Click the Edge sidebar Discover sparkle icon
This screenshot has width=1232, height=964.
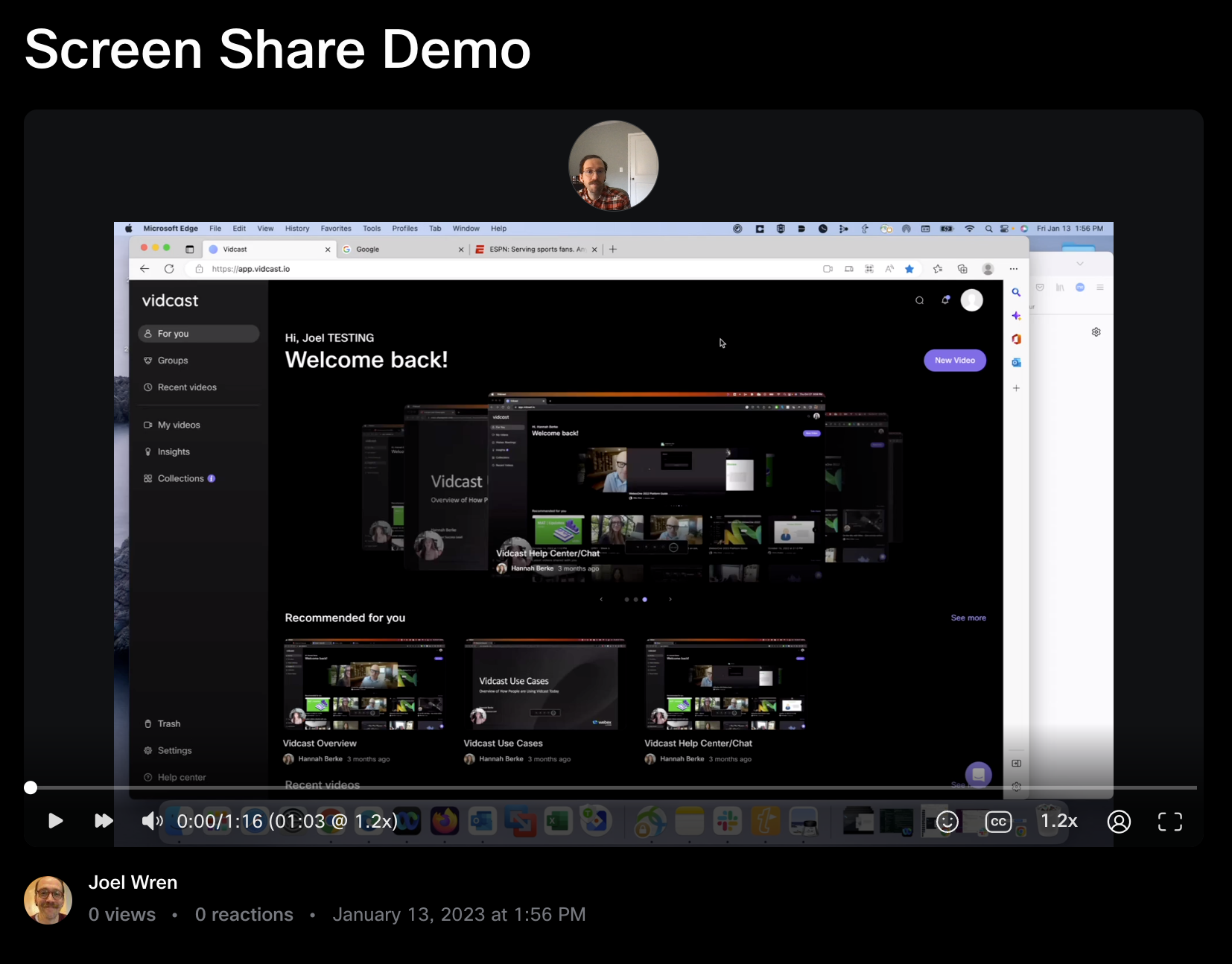[1016, 316]
